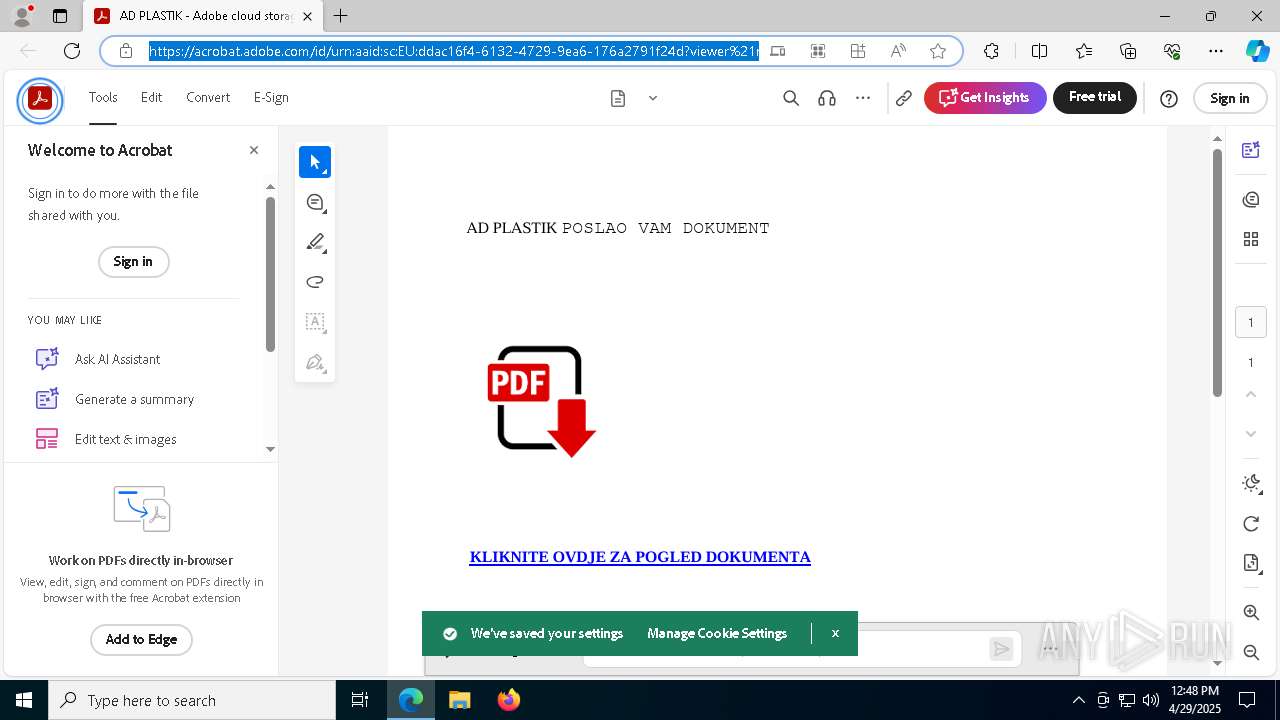The width and height of the screenshot is (1280, 720).
Task: Select Generate a summary
Action: 134,399
